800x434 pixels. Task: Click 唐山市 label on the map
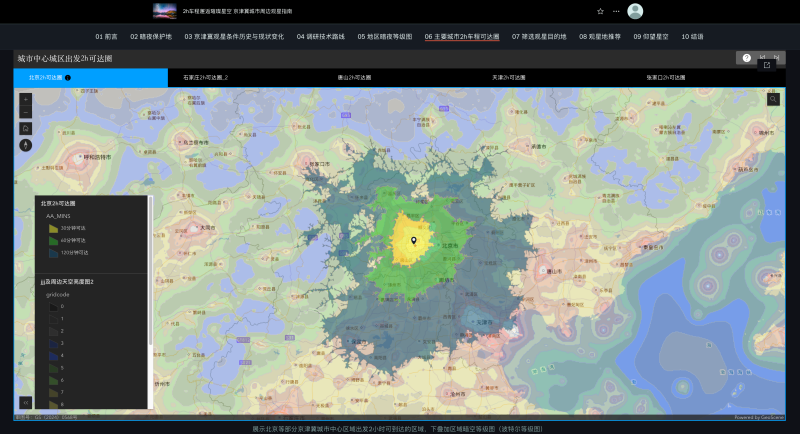coord(555,271)
